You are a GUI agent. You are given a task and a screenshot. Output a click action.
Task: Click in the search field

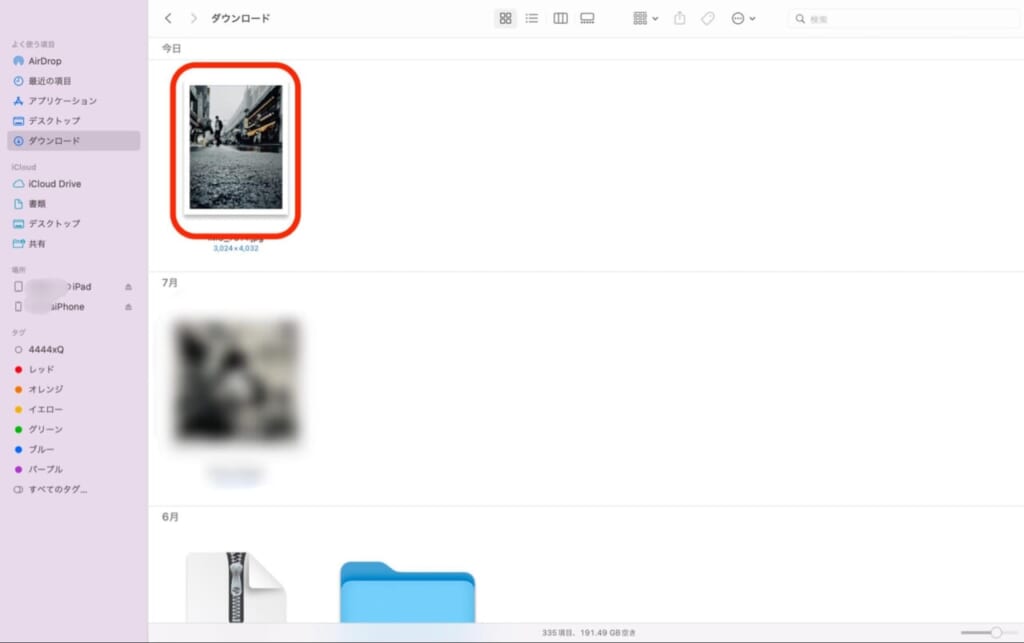click(x=904, y=19)
